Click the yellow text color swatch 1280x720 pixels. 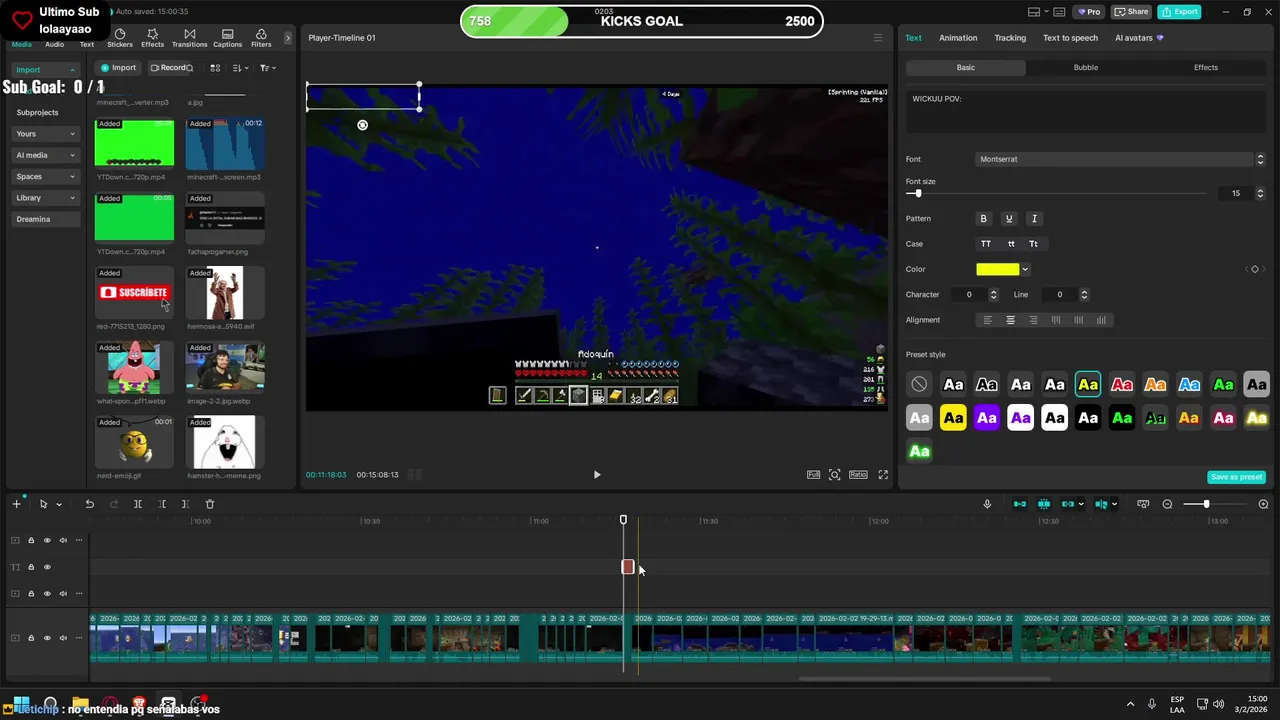pyautogui.click(x=997, y=269)
